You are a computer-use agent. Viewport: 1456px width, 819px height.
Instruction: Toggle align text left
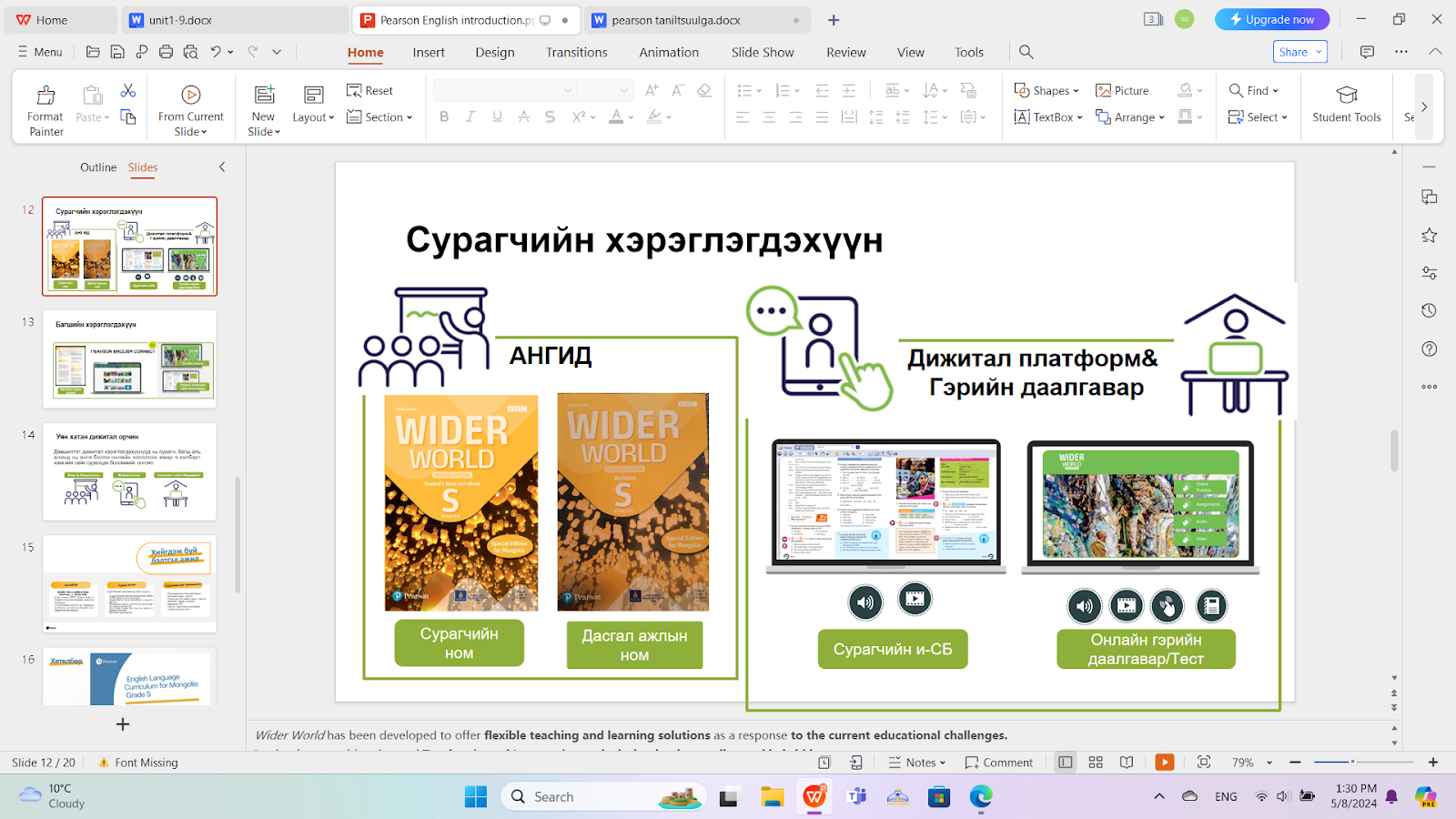[x=743, y=116]
